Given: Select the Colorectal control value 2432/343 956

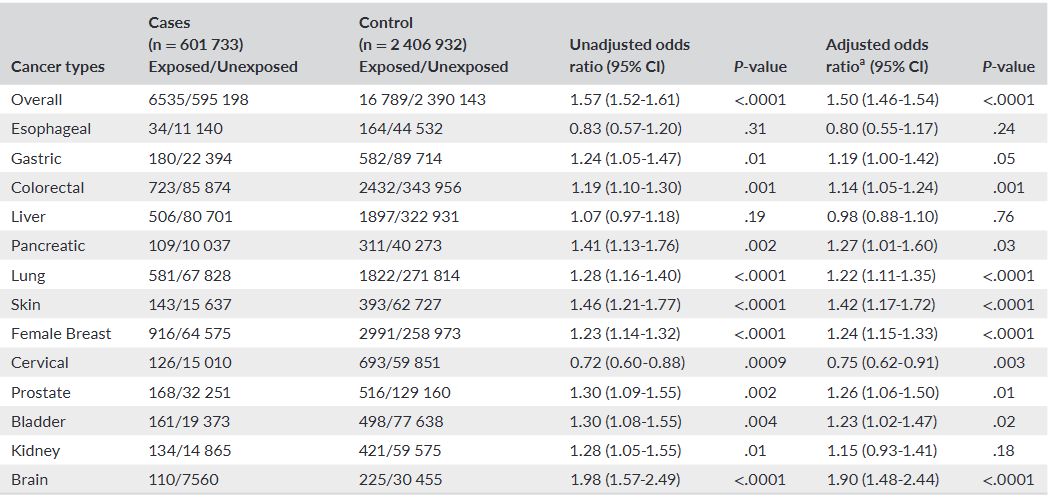Looking at the screenshot, I should tap(410, 188).
